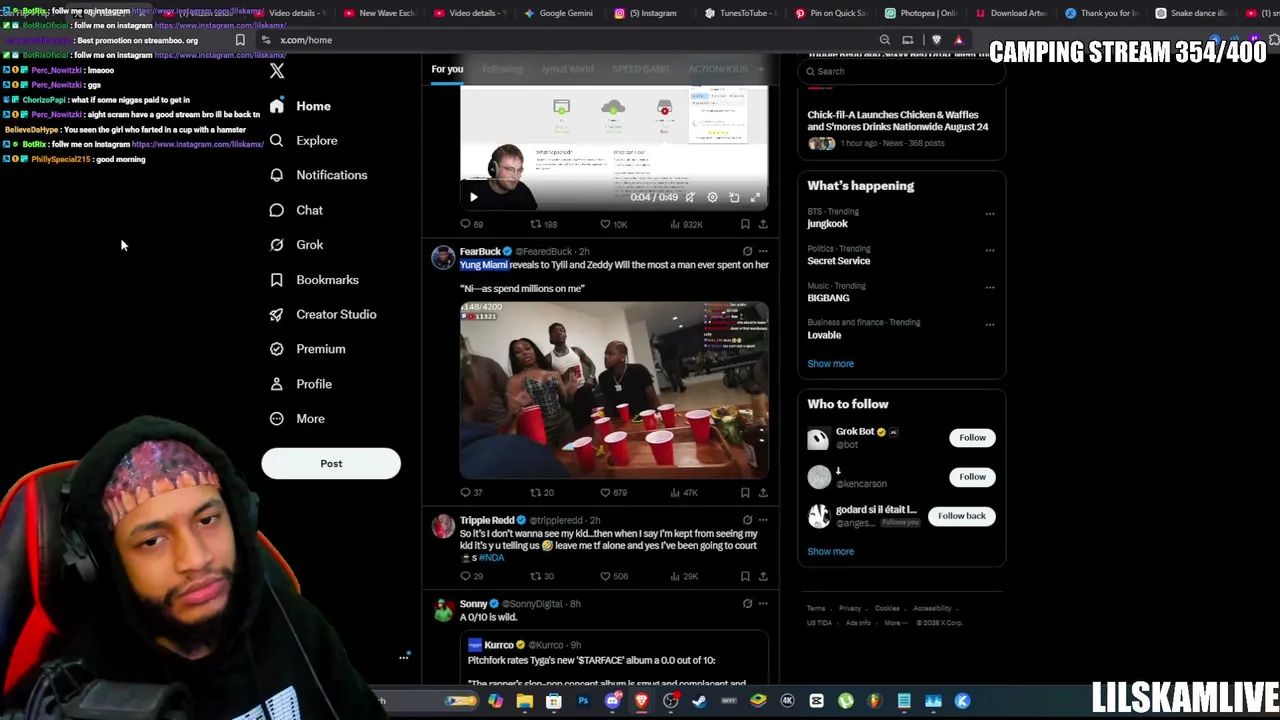Image resolution: width=1280 pixels, height=720 pixels.
Task: Follow Grok Bot
Action: [x=972, y=438]
